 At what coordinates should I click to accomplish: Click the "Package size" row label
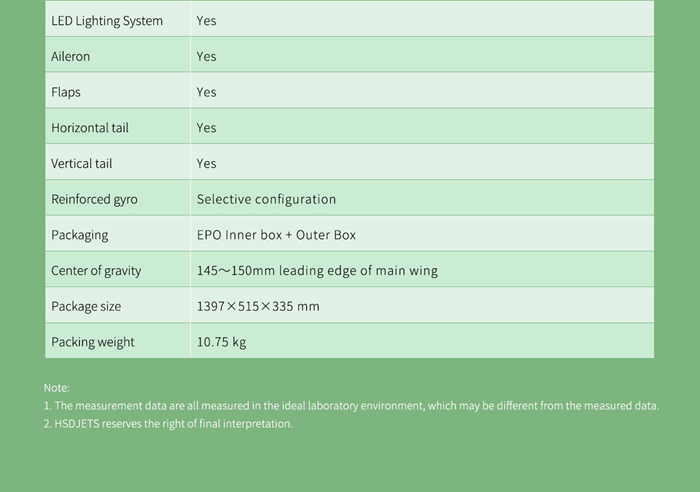coord(86,306)
